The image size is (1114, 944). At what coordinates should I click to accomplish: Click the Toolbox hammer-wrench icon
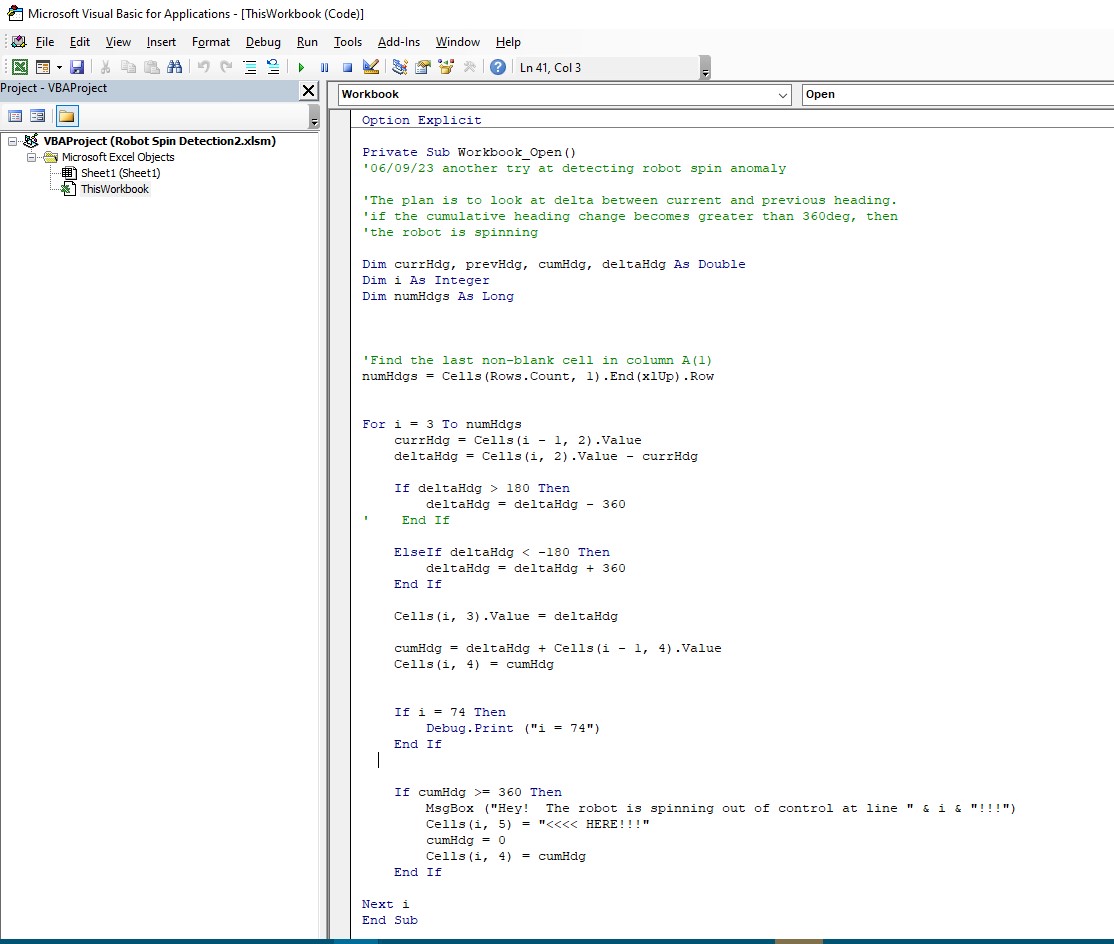(469, 67)
